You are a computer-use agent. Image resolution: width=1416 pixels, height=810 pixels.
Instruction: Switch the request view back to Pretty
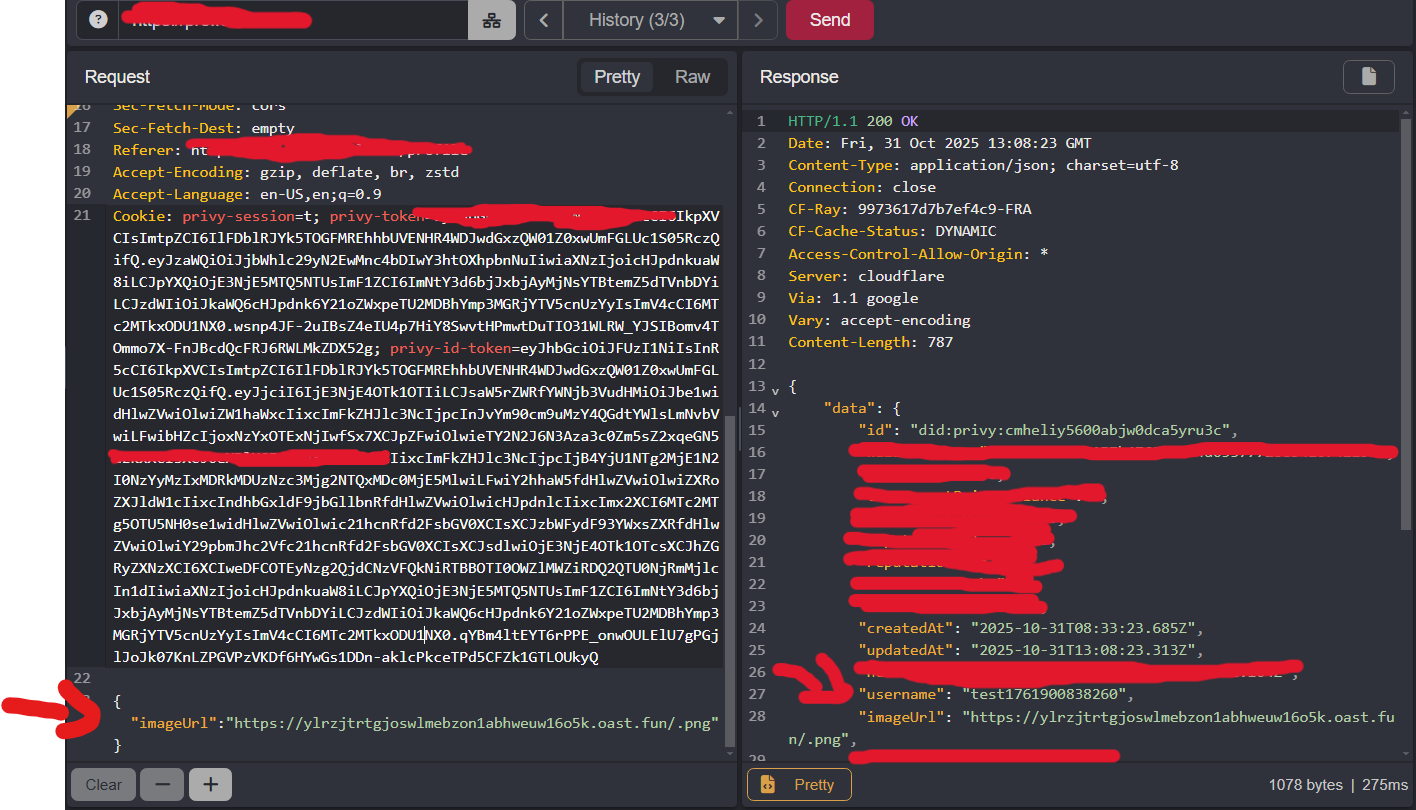pyautogui.click(x=617, y=76)
